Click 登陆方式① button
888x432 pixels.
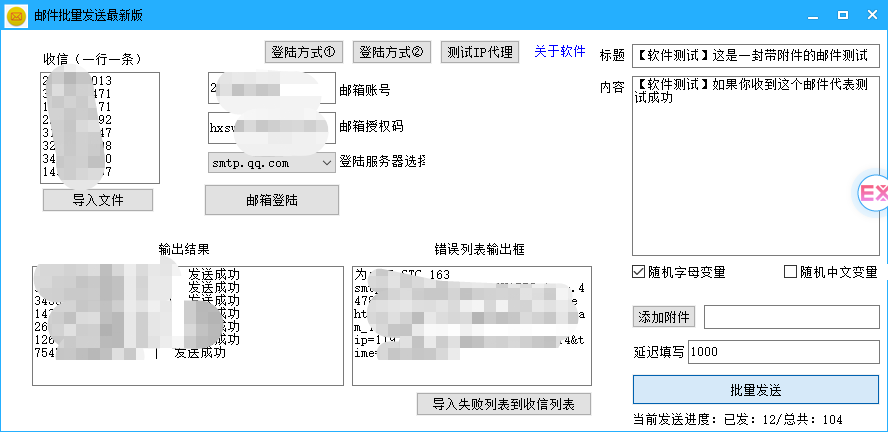point(305,52)
